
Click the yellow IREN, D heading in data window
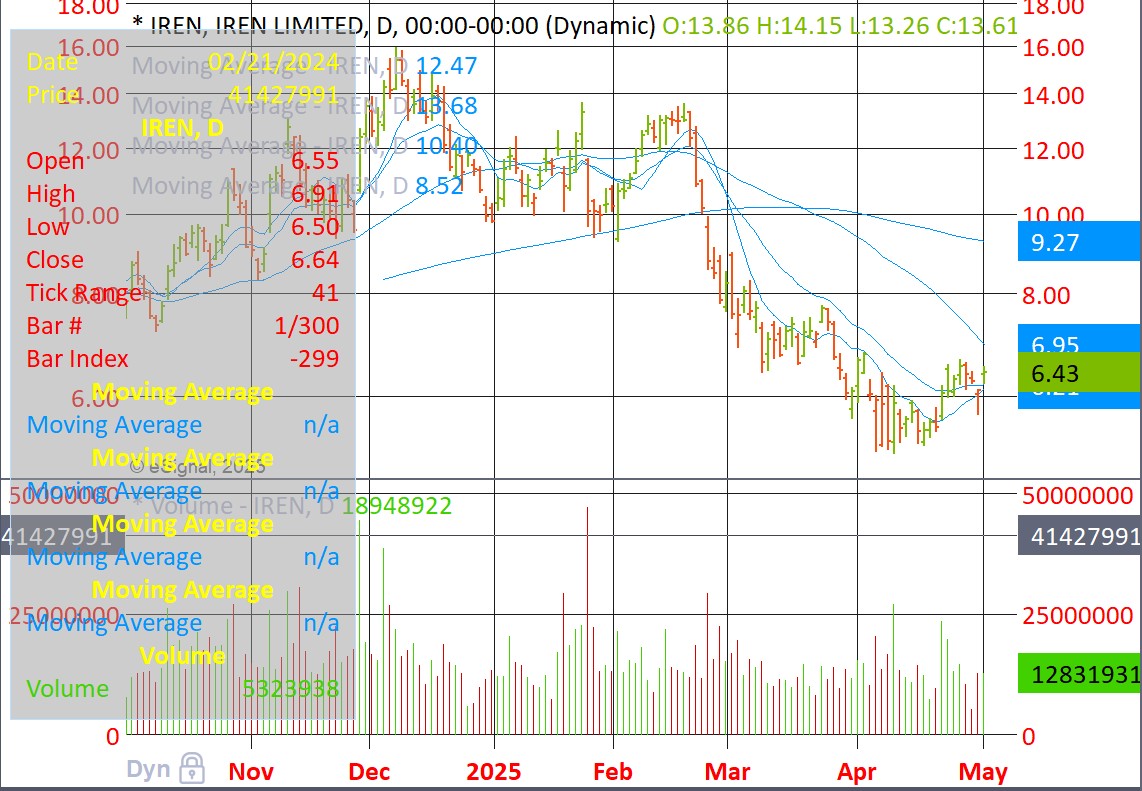point(182,127)
